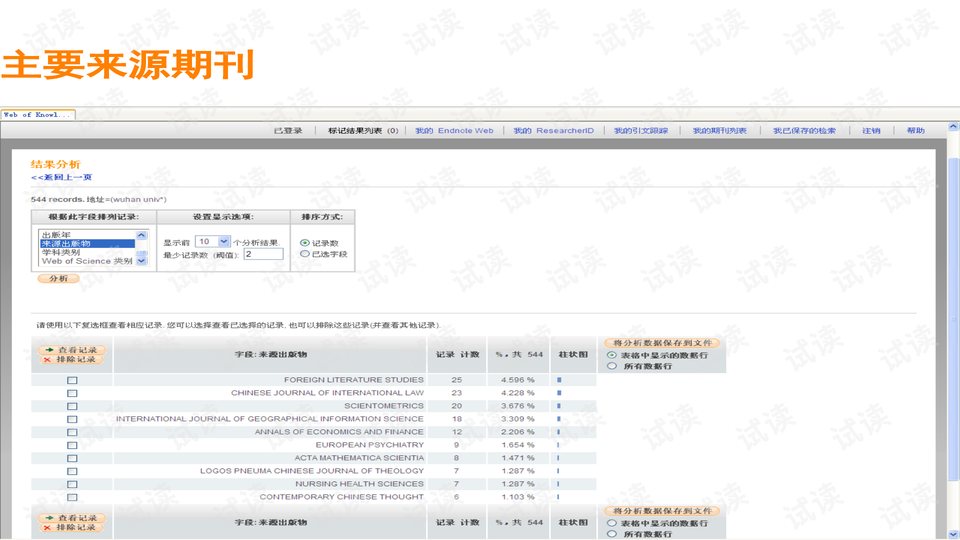Open 我的已保存的检索 link
This screenshot has width=960, height=540.
pyautogui.click(x=804, y=130)
